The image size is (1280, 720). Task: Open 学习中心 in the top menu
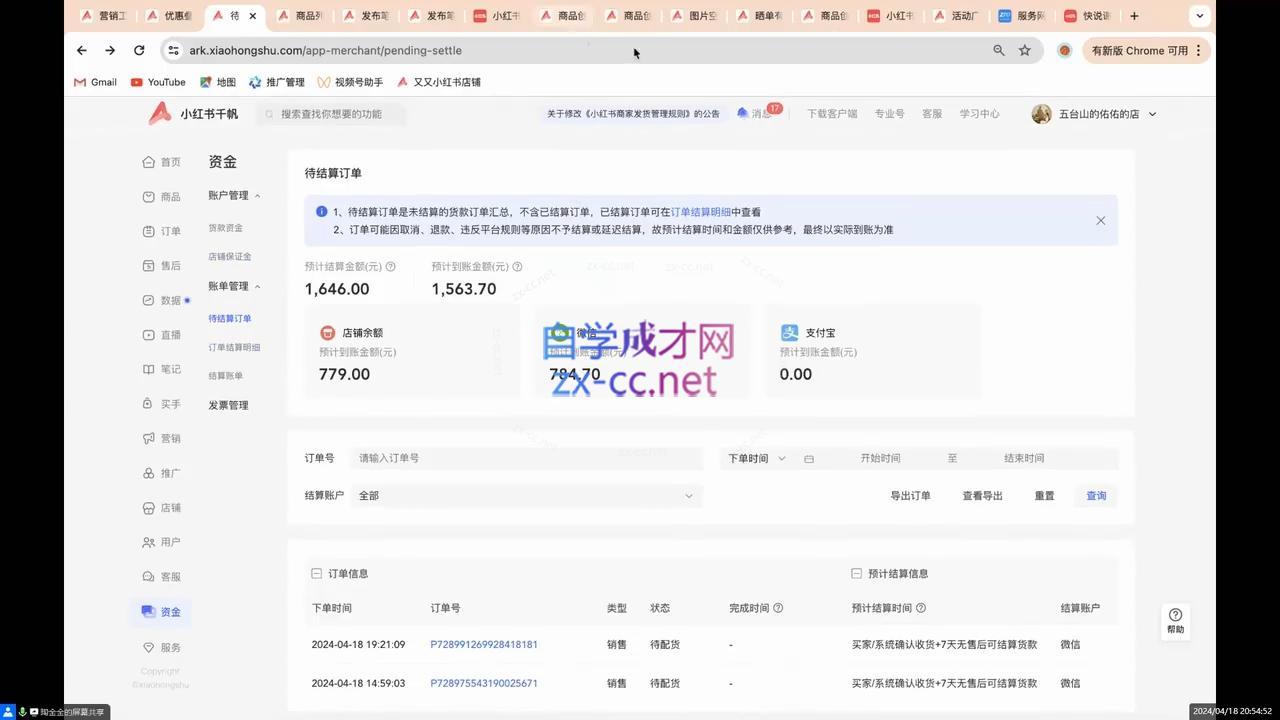tap(979, 113)
